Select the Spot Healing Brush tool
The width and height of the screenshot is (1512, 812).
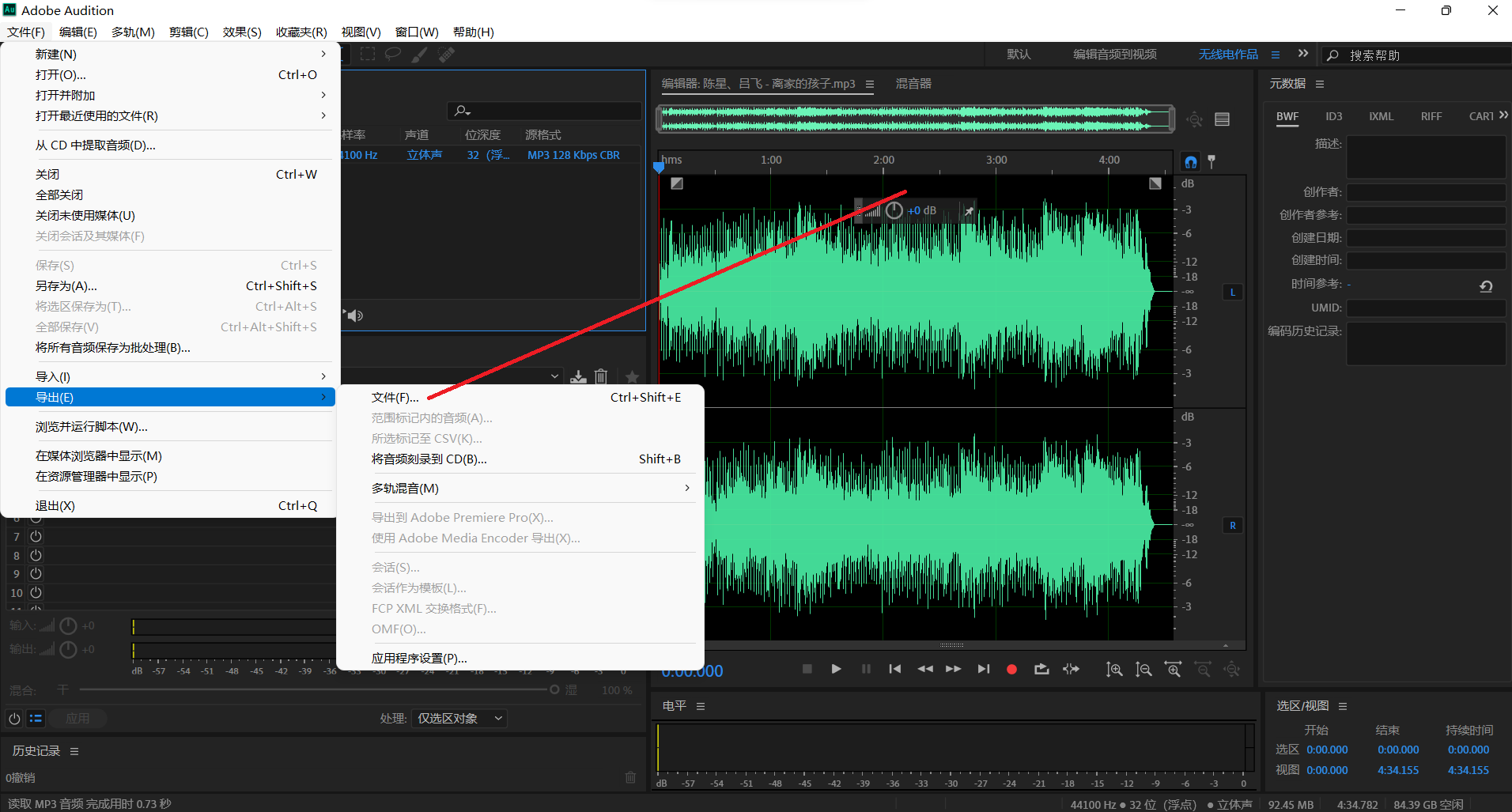[x=447, y=55]
